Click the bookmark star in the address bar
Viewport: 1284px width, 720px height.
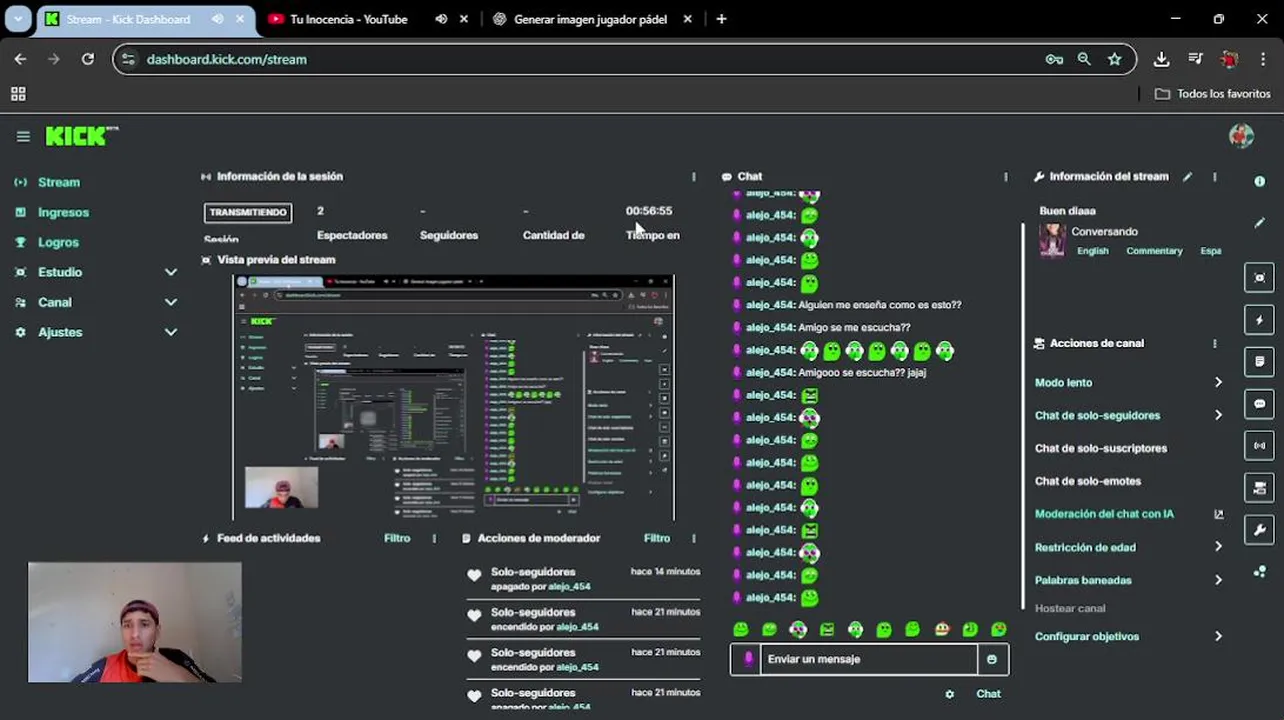(1114, 59)
